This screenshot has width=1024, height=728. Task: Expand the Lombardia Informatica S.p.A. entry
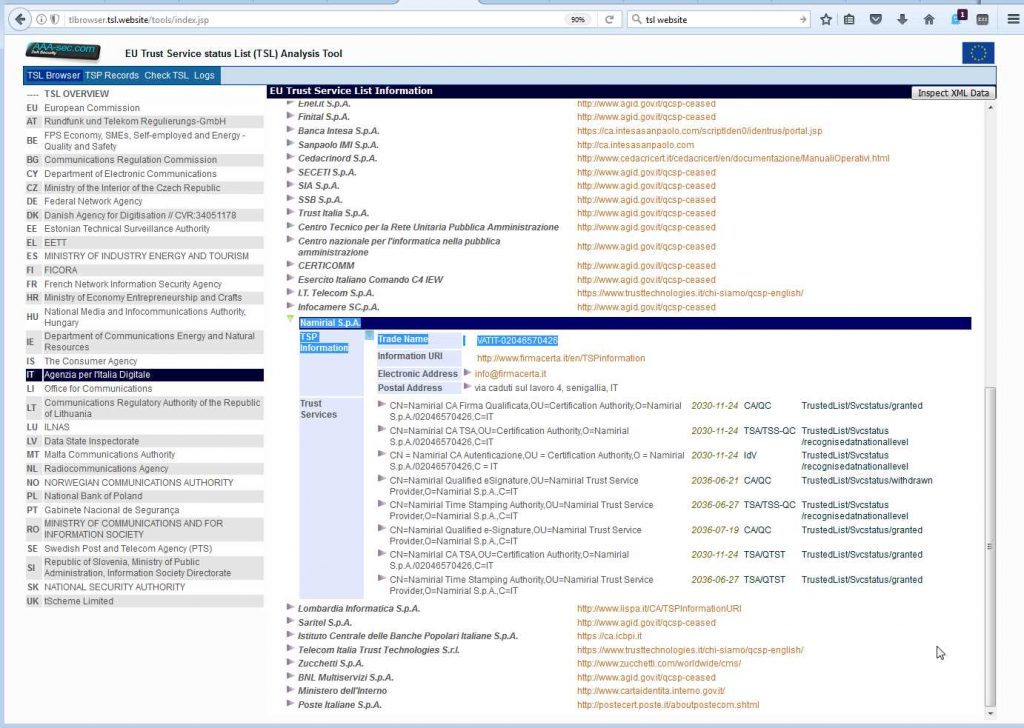coord(291,608)
